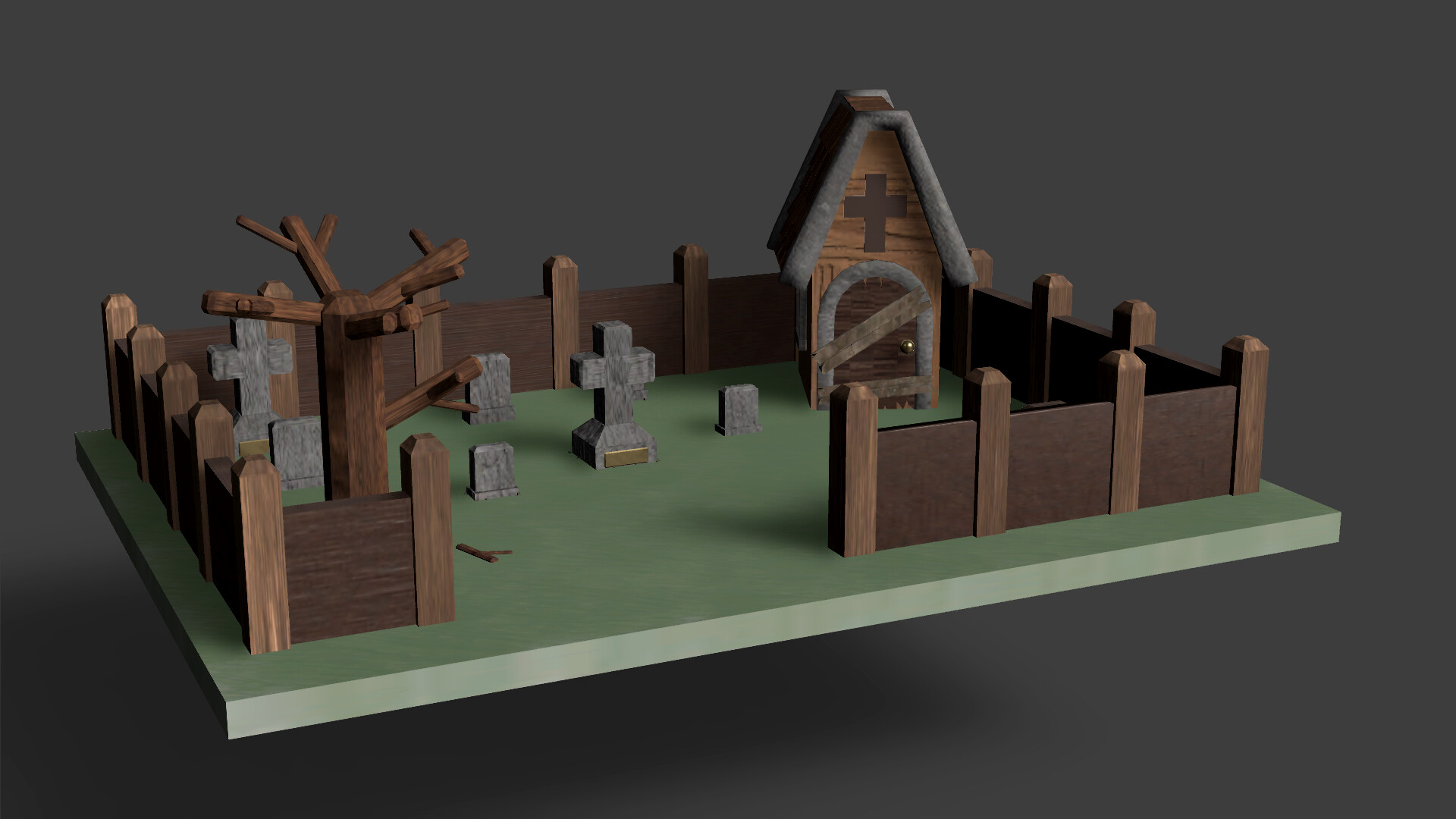Screen dimensions: 1456x819
Task: Click the gold plaque on the central grave
Action: tap(626, 455)
